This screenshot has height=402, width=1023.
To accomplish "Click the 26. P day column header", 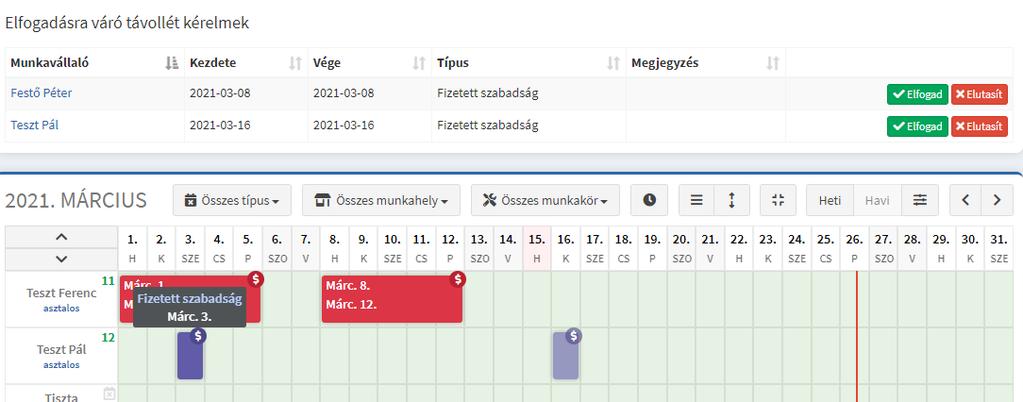I will click(855, 249).
